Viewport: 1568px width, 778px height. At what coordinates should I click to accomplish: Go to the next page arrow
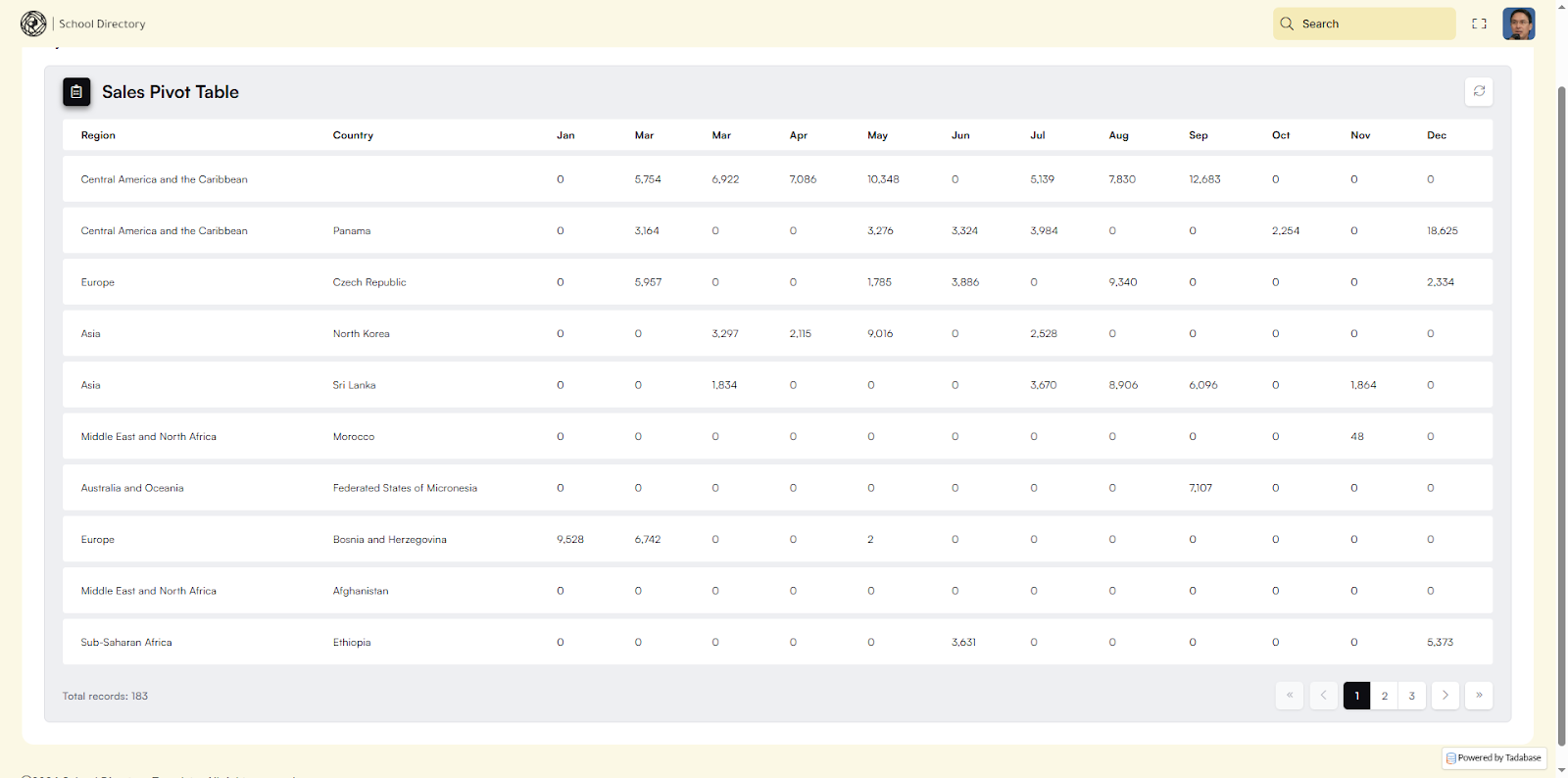coord(1445,696)
